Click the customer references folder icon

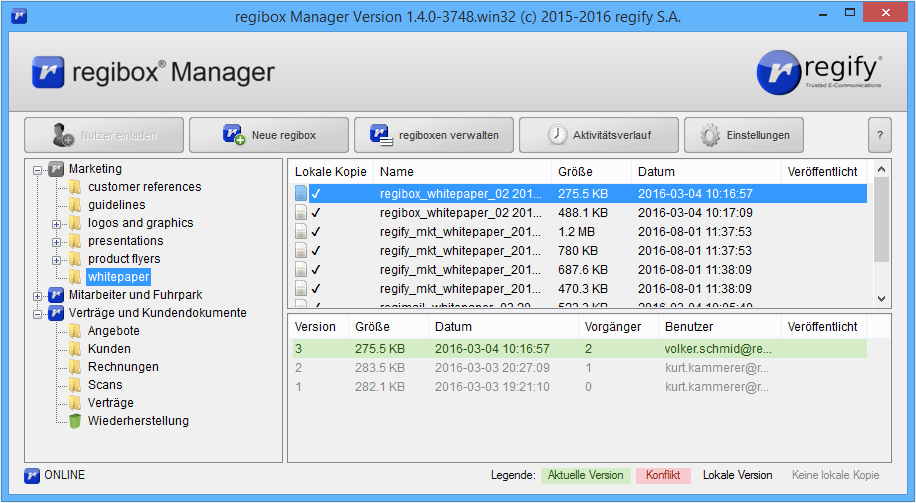75,187
